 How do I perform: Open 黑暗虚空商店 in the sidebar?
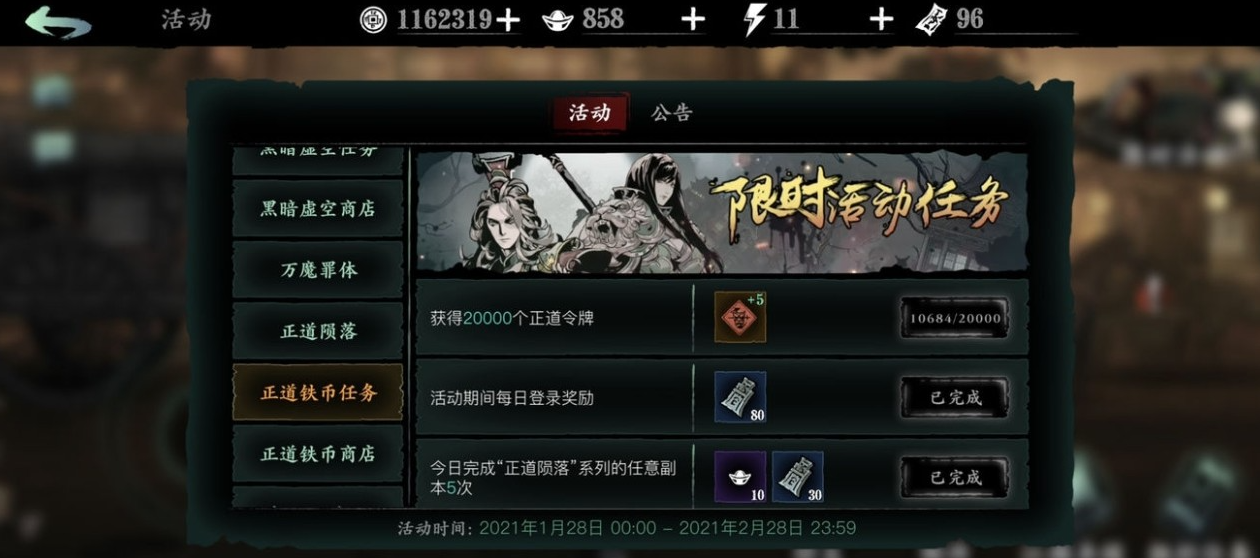click(318, 209)
